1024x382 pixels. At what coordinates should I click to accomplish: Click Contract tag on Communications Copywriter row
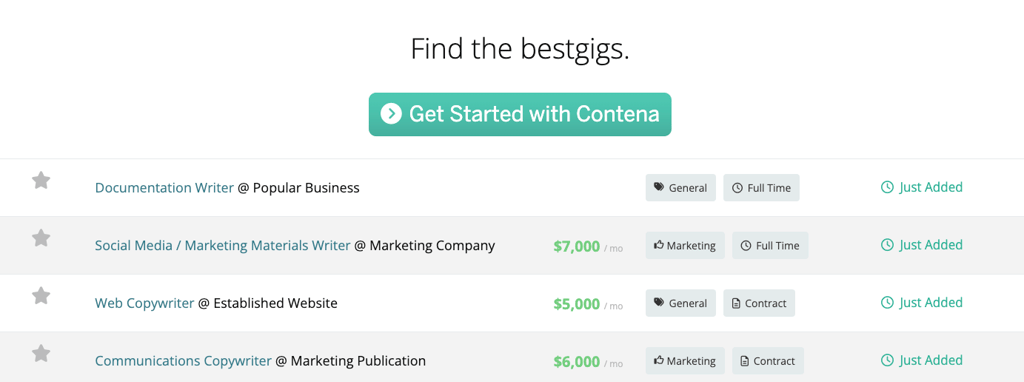tap(767, 360)
